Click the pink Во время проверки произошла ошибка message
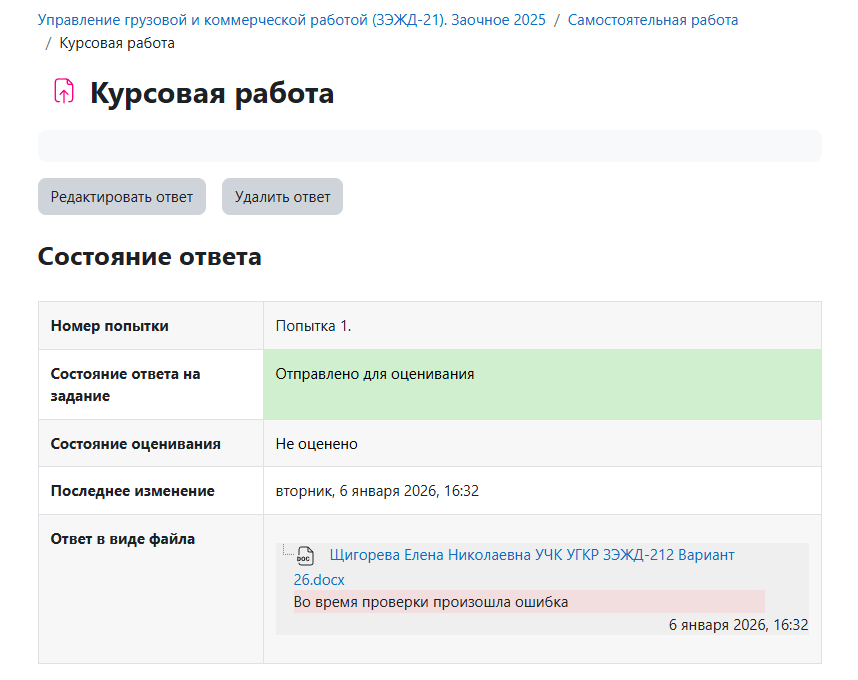Screen dimensions: 858x680 pos(529,602)
